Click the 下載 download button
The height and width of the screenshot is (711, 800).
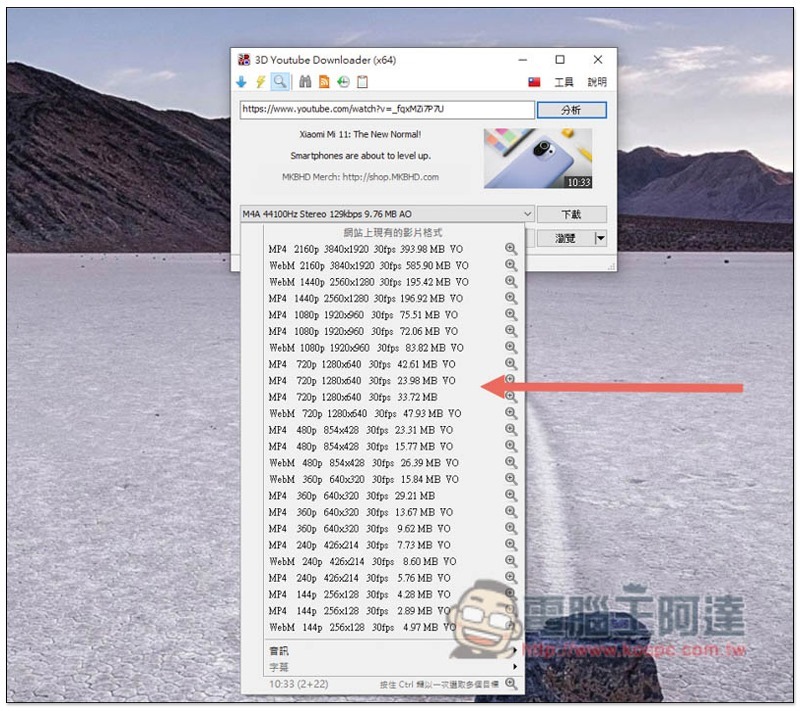(571, 214)
